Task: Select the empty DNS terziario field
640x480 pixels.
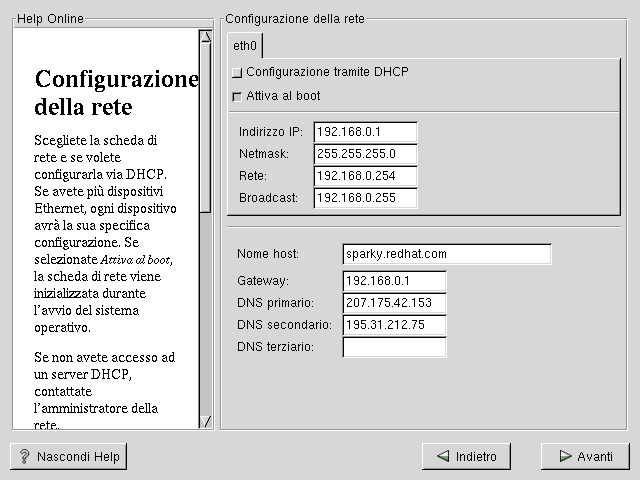Action: [x=394, y=347]
